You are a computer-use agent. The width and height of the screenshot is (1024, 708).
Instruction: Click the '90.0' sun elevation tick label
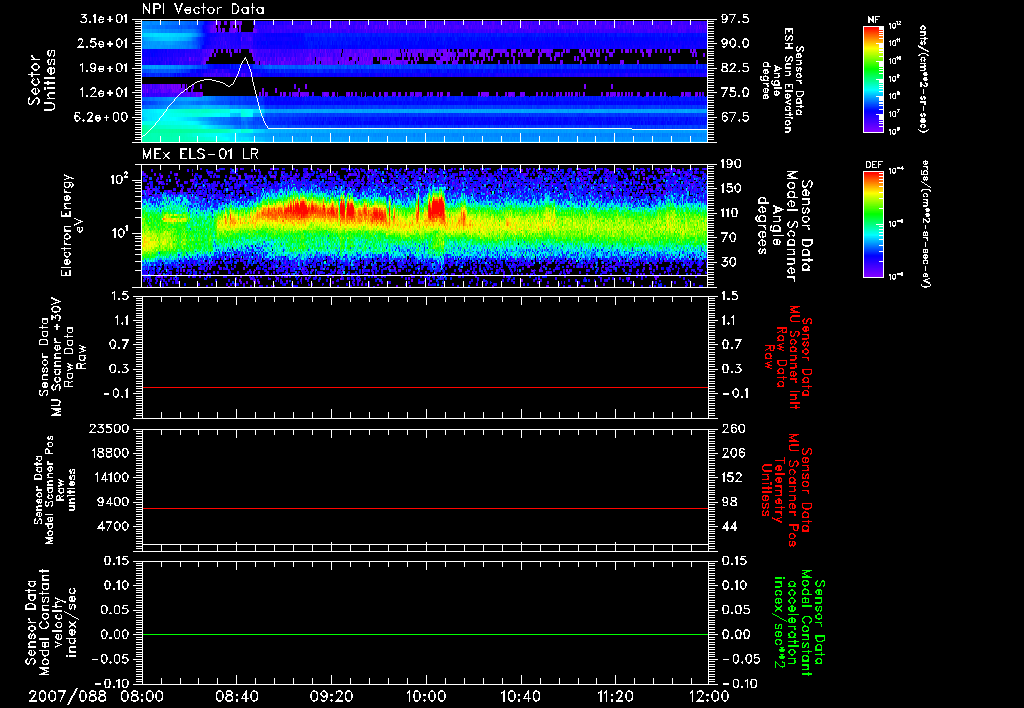coord(735,43)
